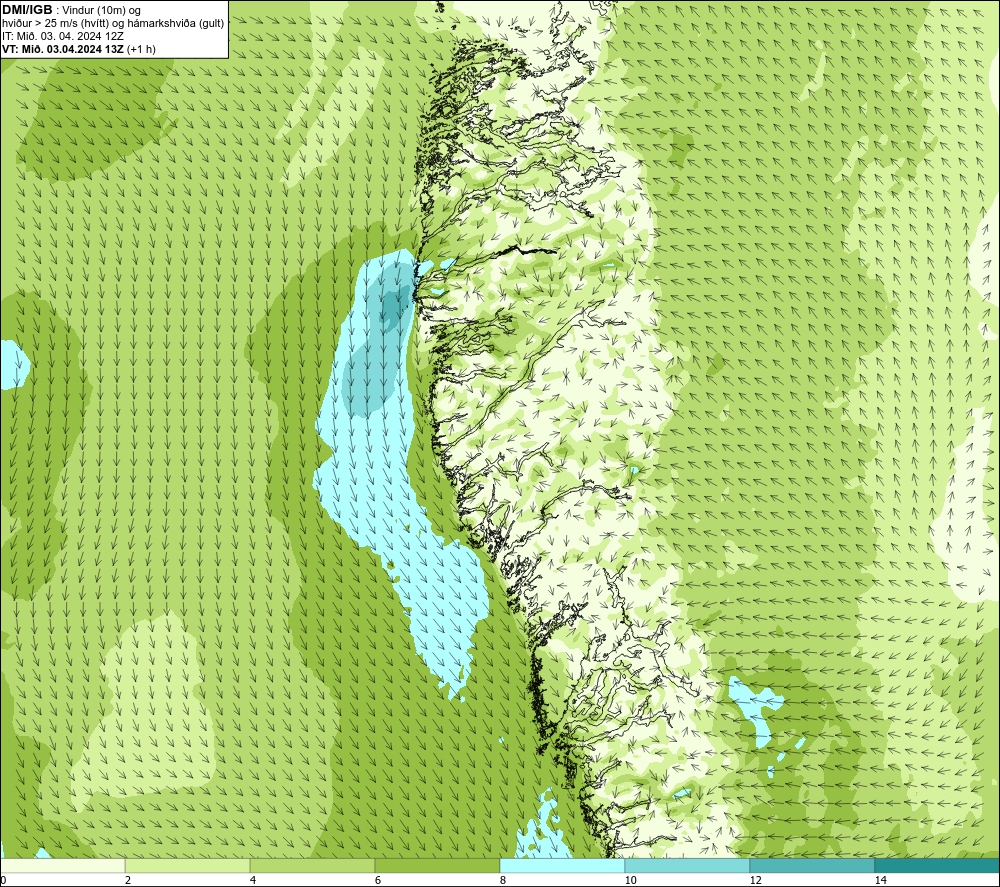Click the 10–12 m/s teal legend swatch
This screenshot has width=1000, height=887.
(688, 866)
